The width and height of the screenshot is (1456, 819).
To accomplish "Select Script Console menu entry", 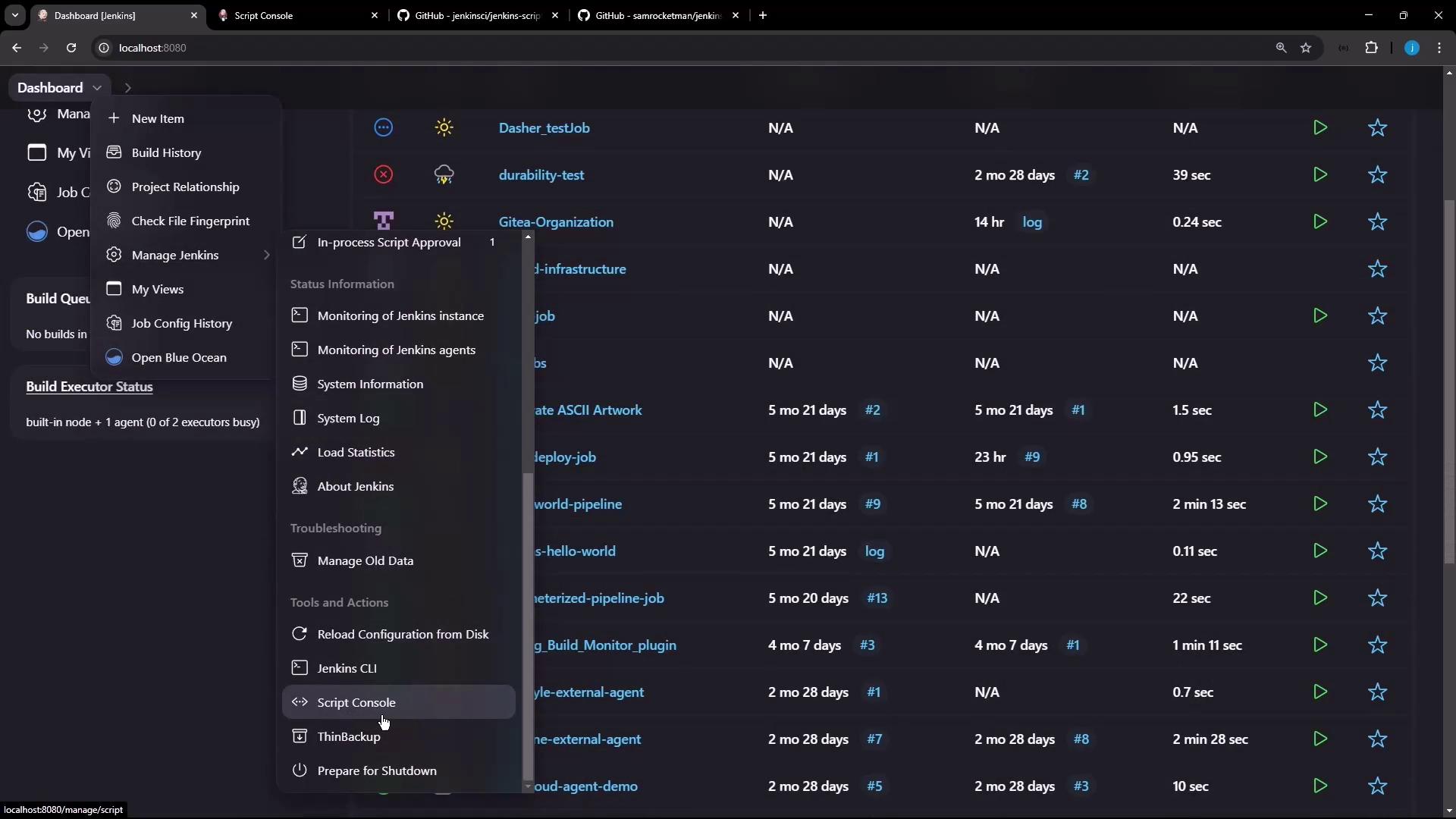I will point(356,702).
